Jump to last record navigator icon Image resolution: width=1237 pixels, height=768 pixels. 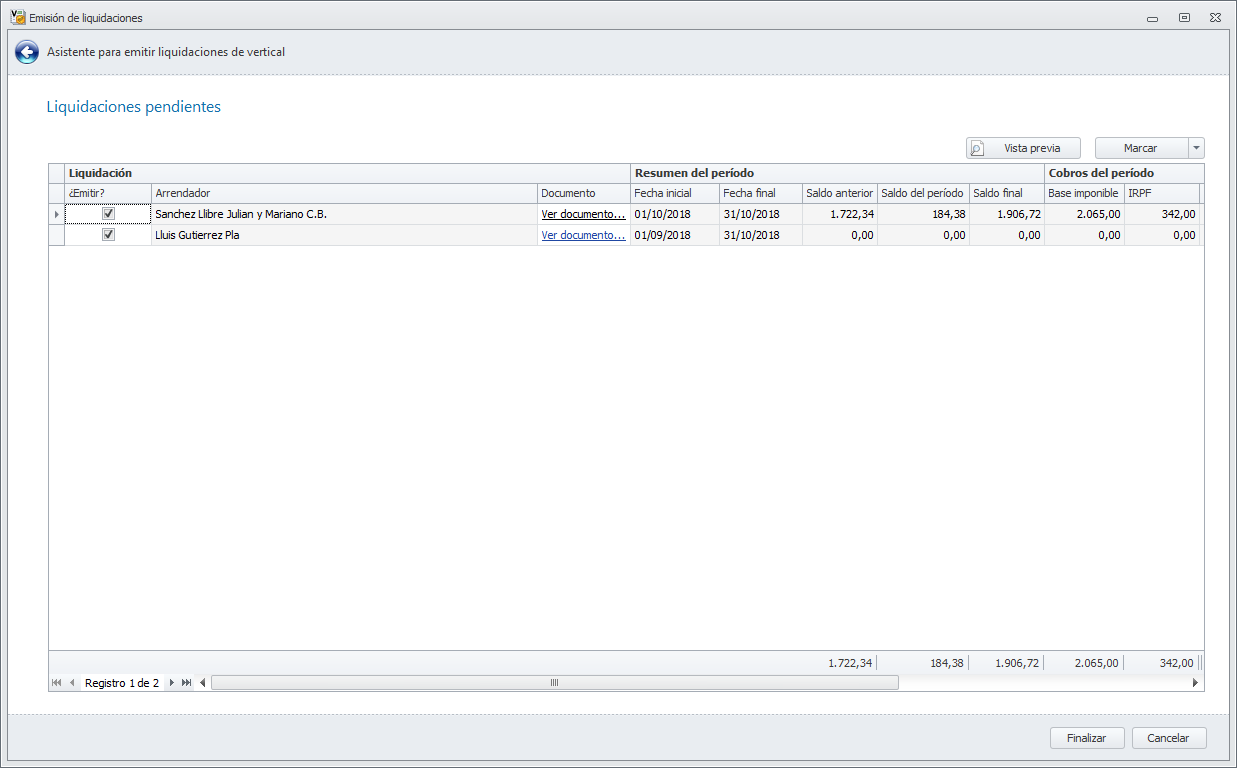click(187, 683)
